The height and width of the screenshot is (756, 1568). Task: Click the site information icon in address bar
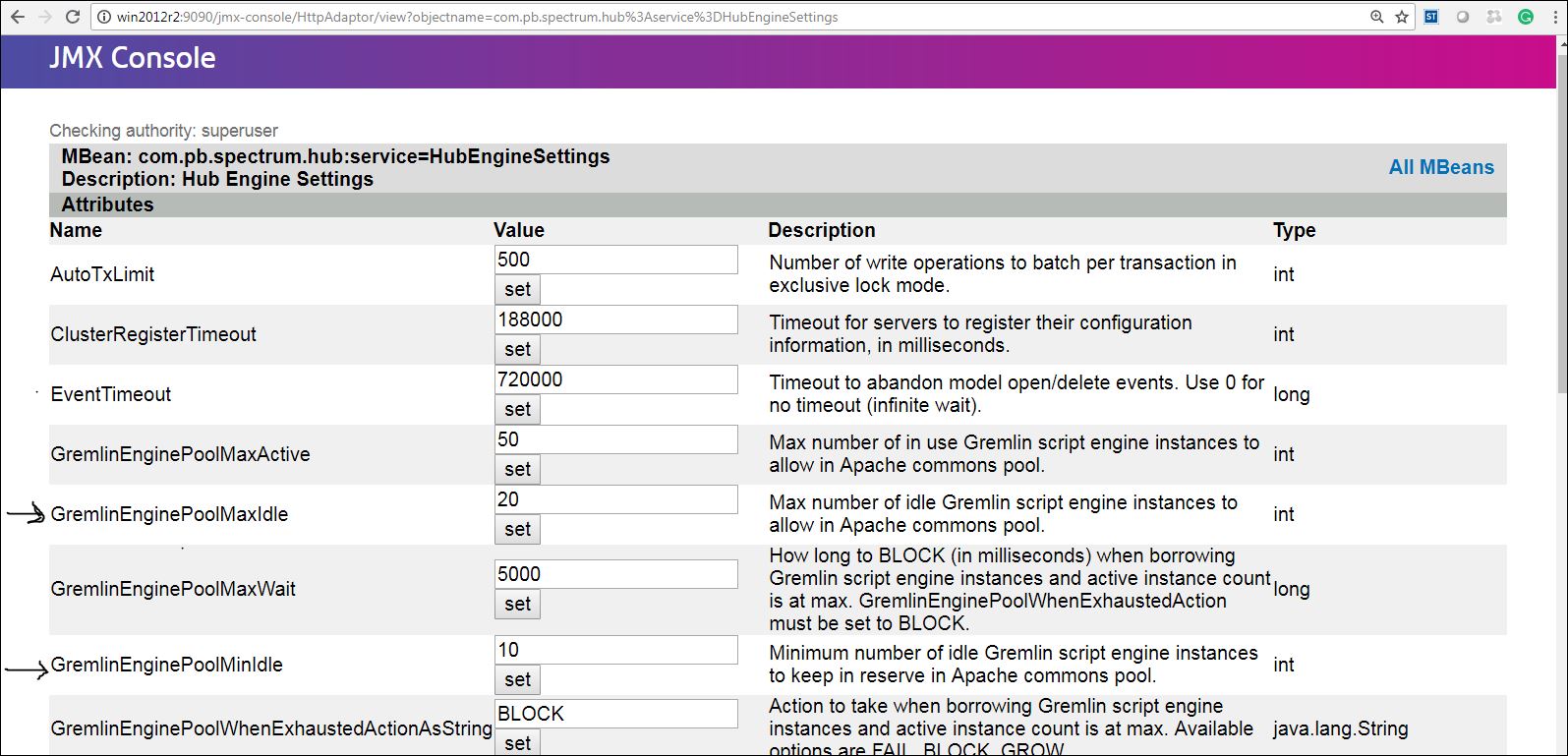104,17
